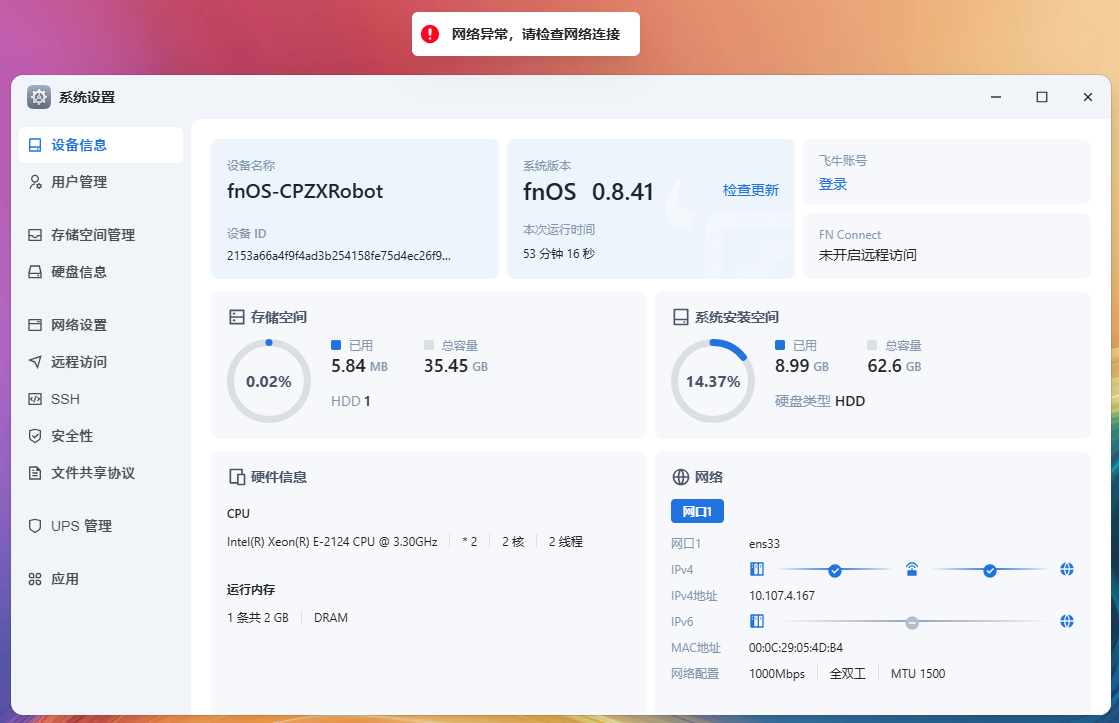Click the red error alert icon
This screenshot has width=1119, height=723.
pos(430,34)
